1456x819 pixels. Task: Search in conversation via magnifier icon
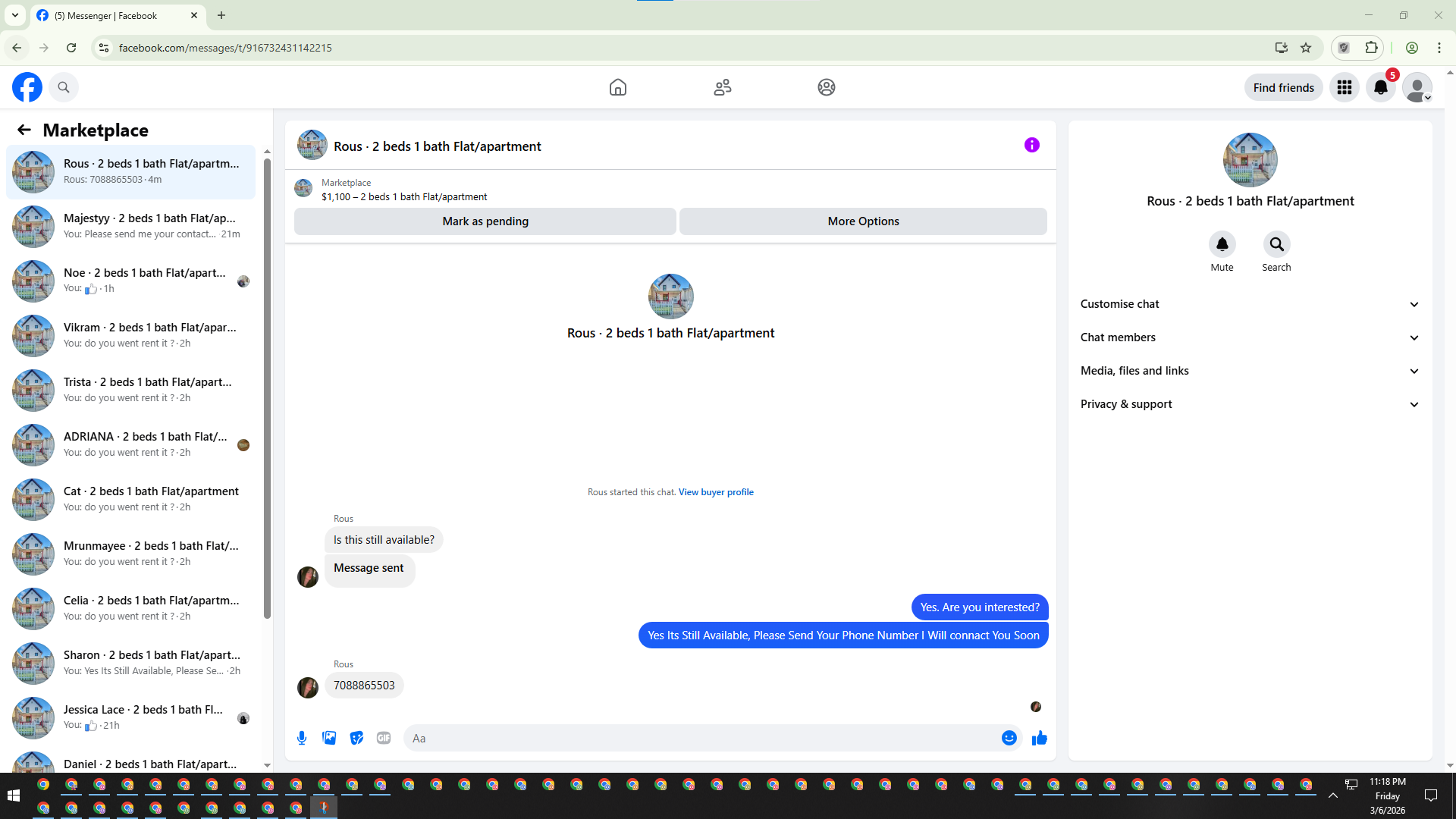(x=1276, y=244)
